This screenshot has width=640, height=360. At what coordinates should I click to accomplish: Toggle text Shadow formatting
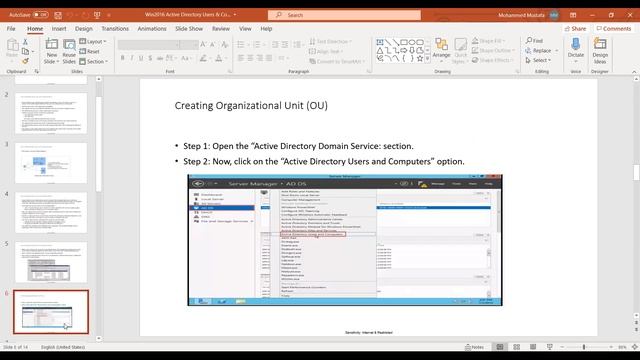(150, 58)
